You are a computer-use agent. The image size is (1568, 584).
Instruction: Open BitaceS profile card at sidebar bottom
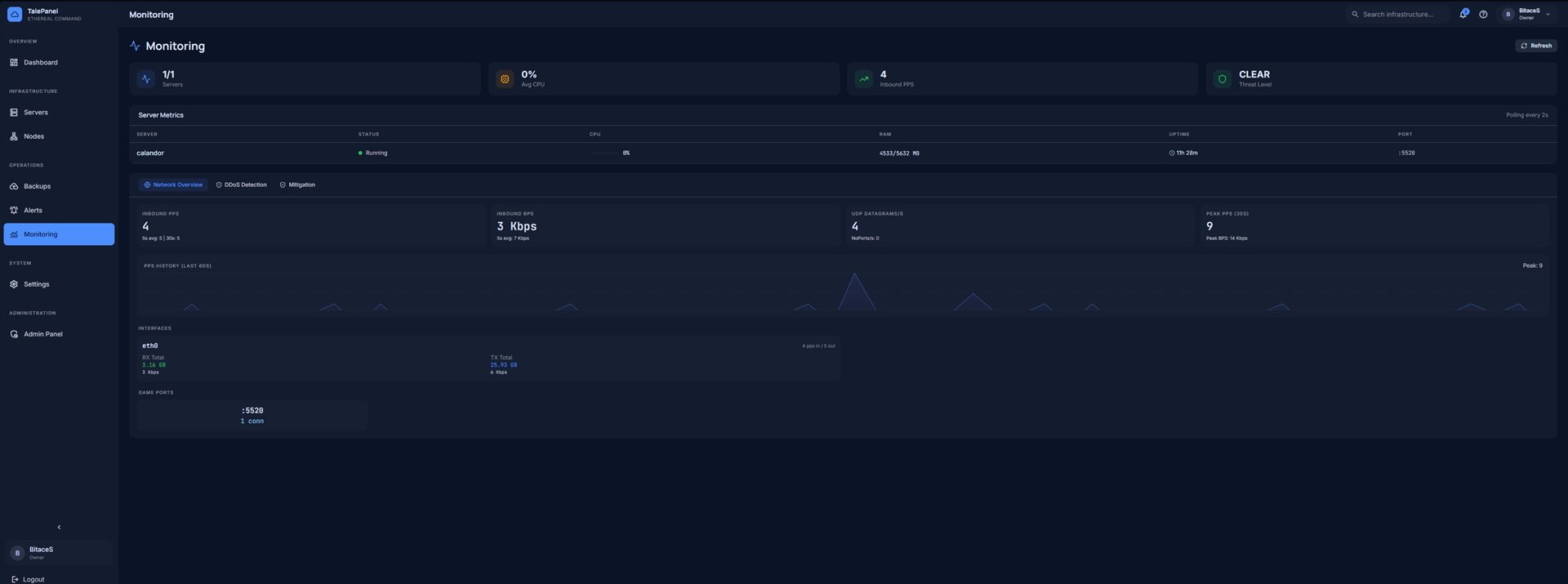(59, 552)
